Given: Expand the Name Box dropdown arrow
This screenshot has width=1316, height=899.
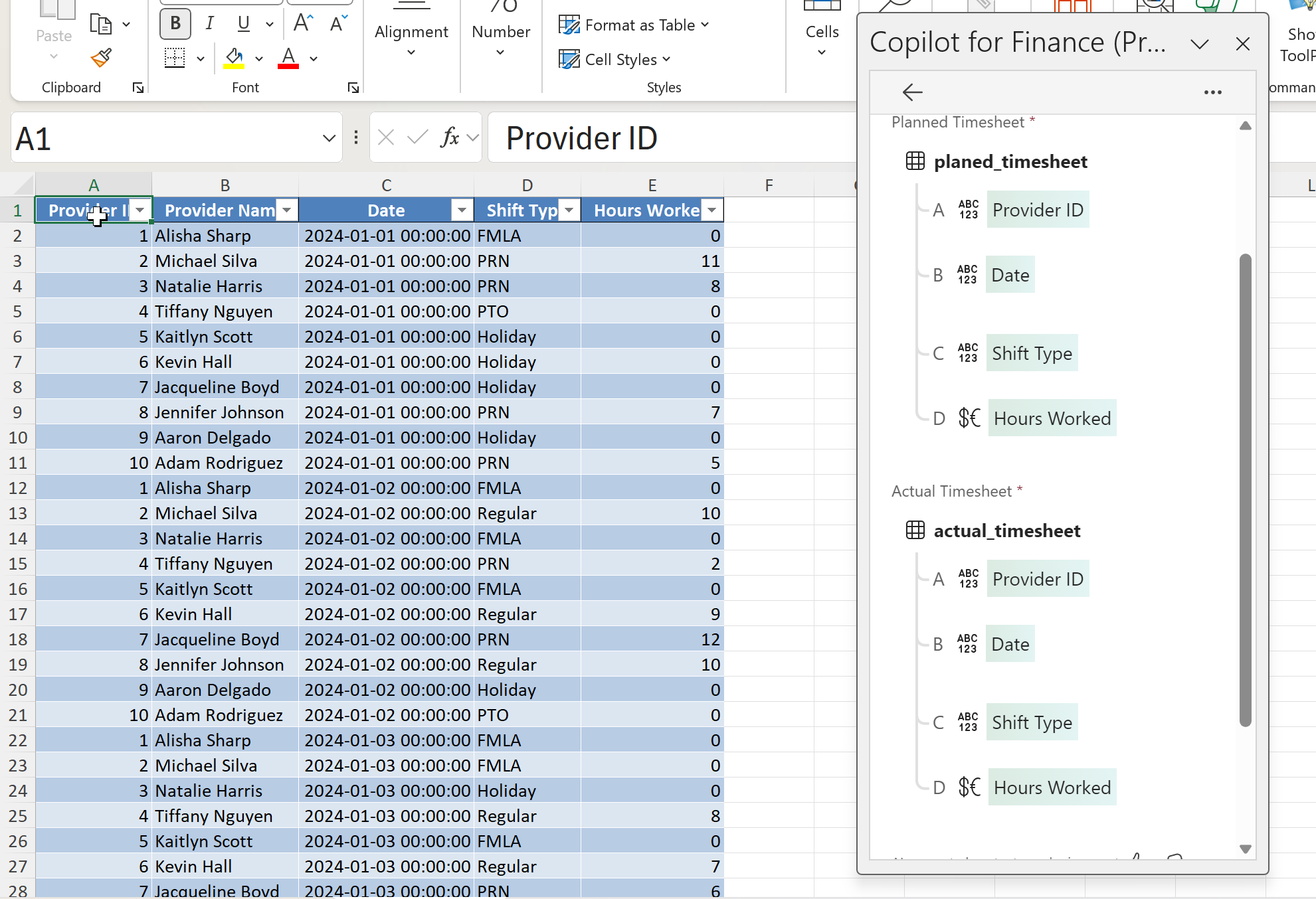Looking at the screenshot, I should click(328, 138).
